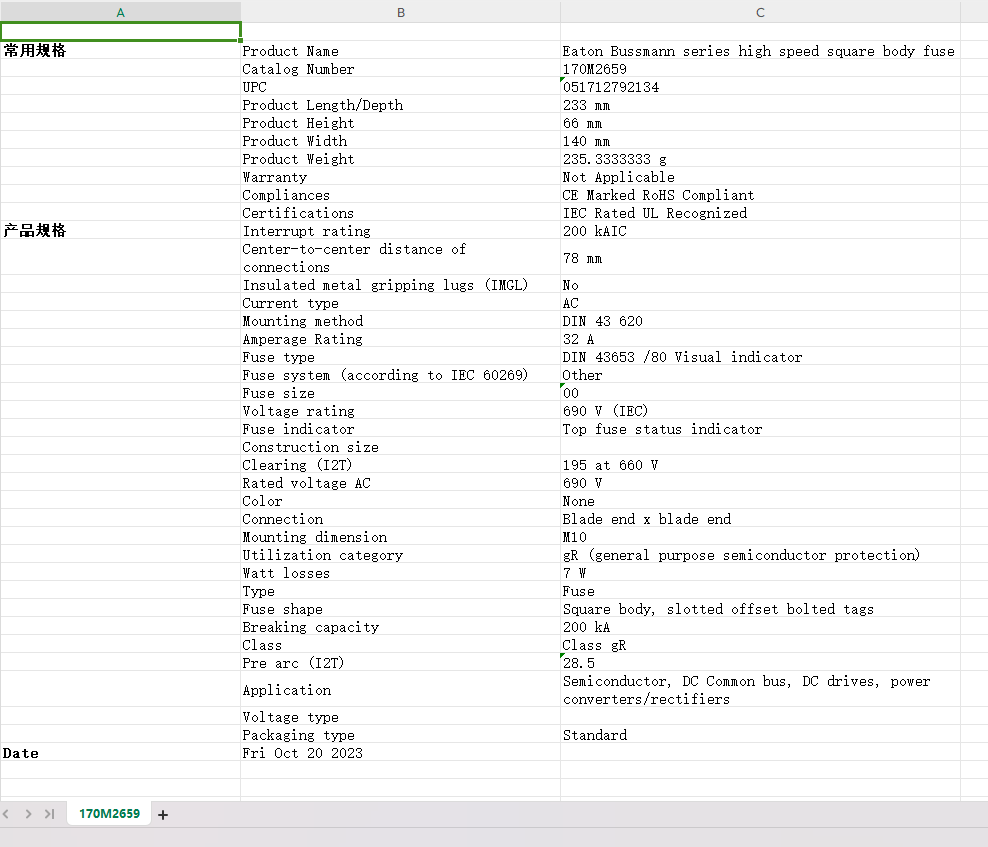Select the 'Product Height' cell
The height and width of the screenshot is (847, 988).
click(401, 123)
